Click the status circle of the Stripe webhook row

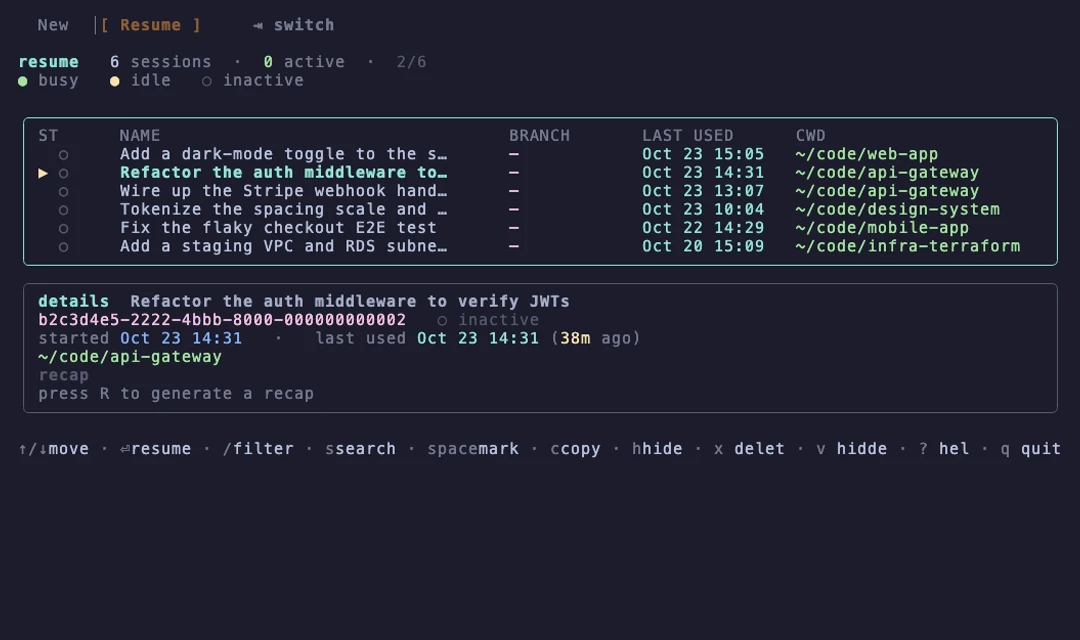click(x=63, y=192)
